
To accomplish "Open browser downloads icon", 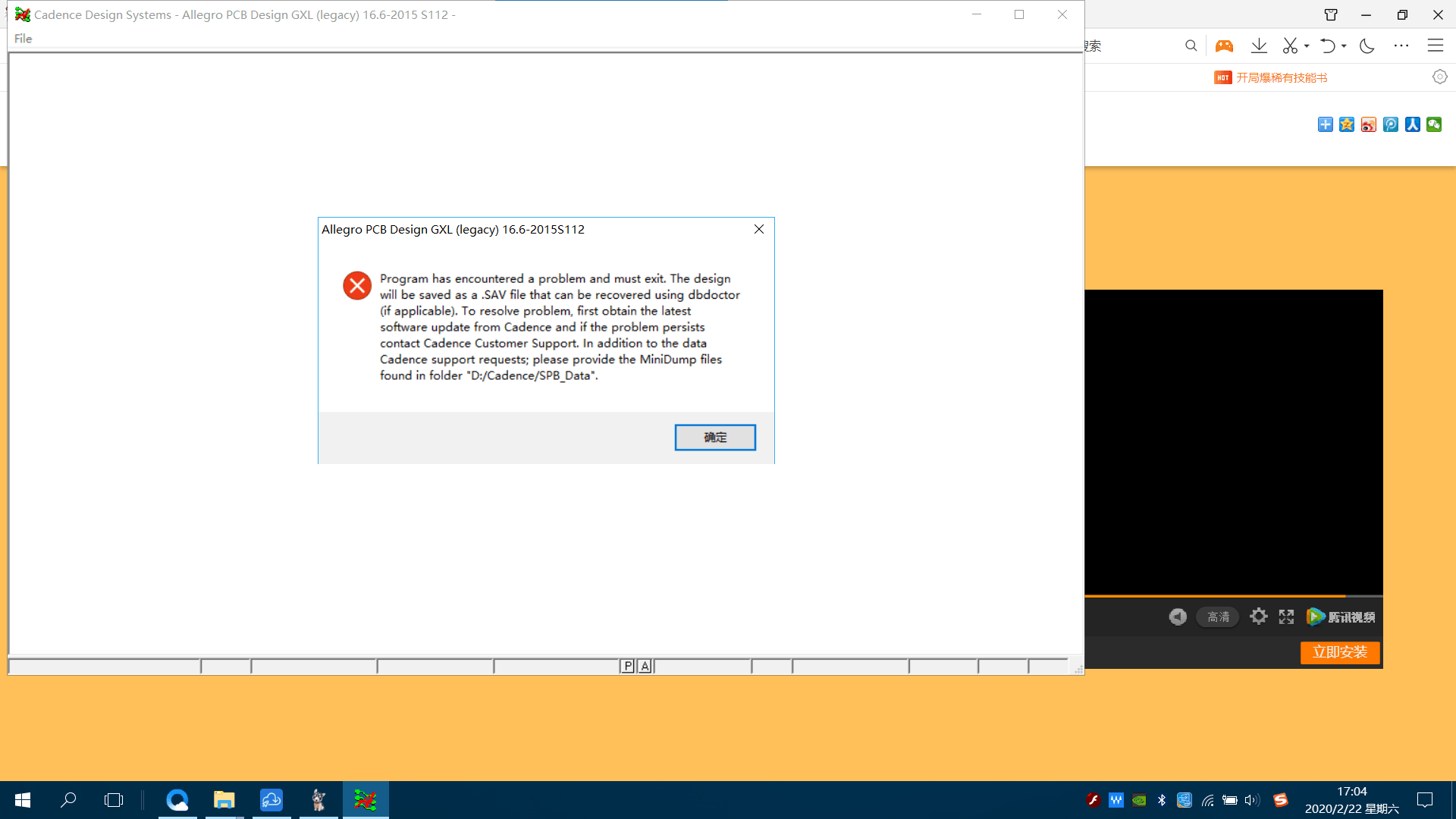I will (1259, 46).
